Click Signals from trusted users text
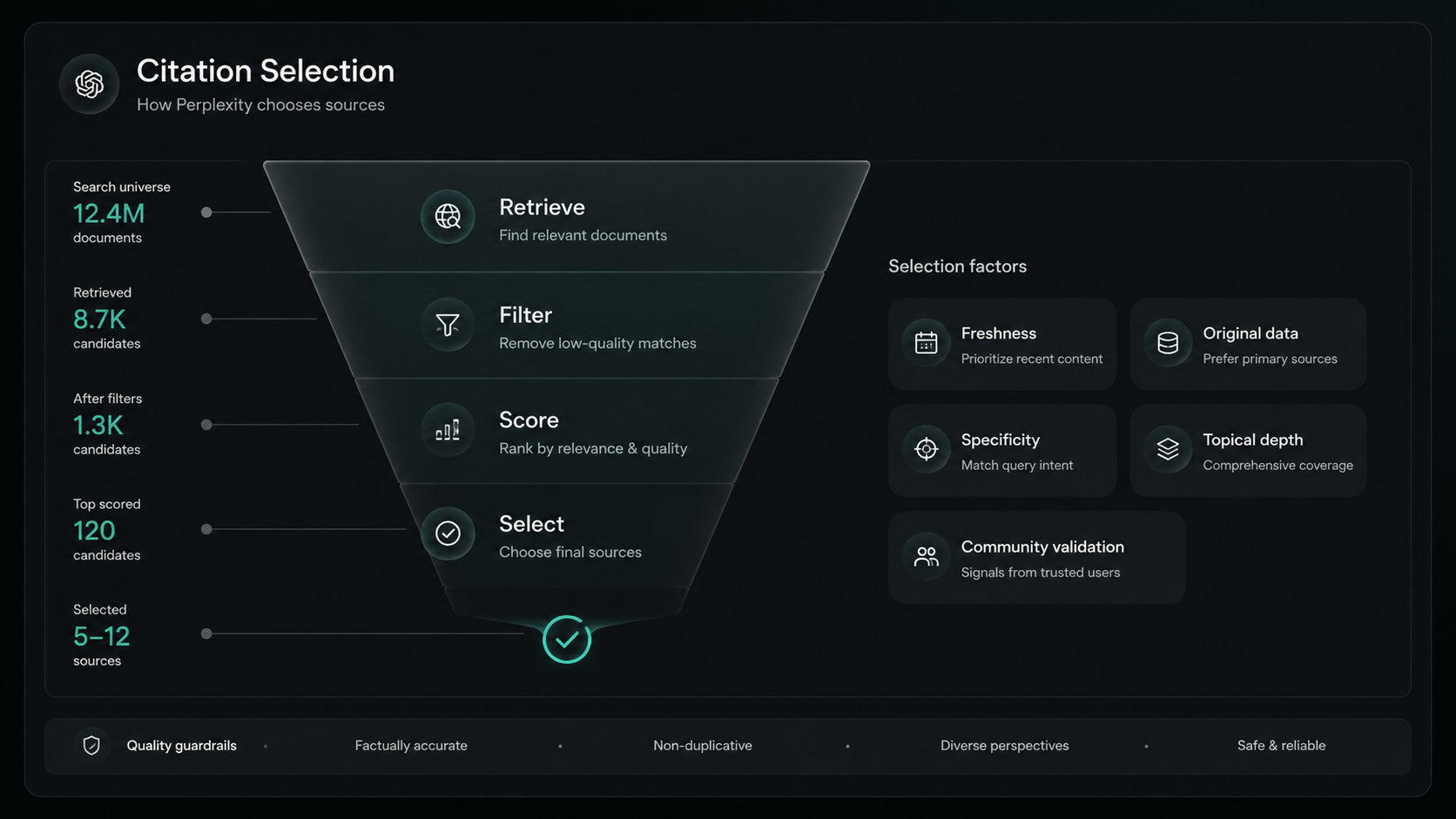This screenshot has width=1456, height=819. point(1041,573)
